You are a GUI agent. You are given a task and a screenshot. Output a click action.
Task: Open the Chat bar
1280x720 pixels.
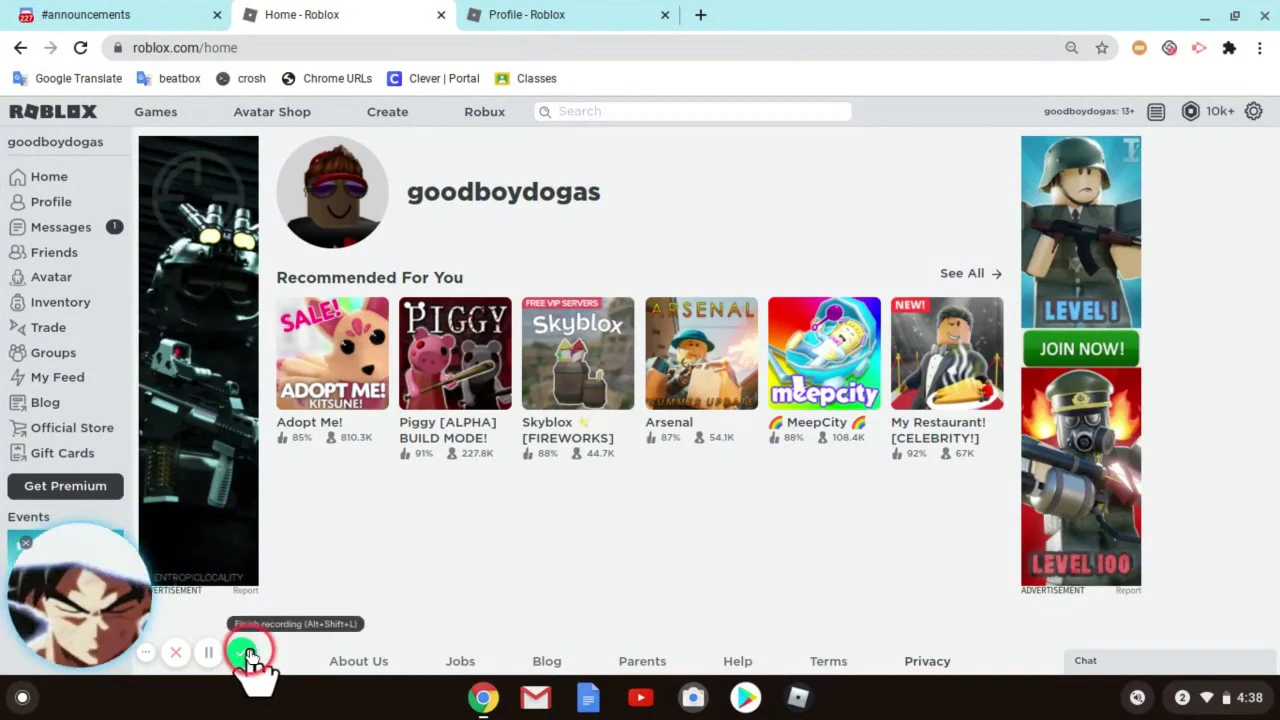tap(1169, 661)
